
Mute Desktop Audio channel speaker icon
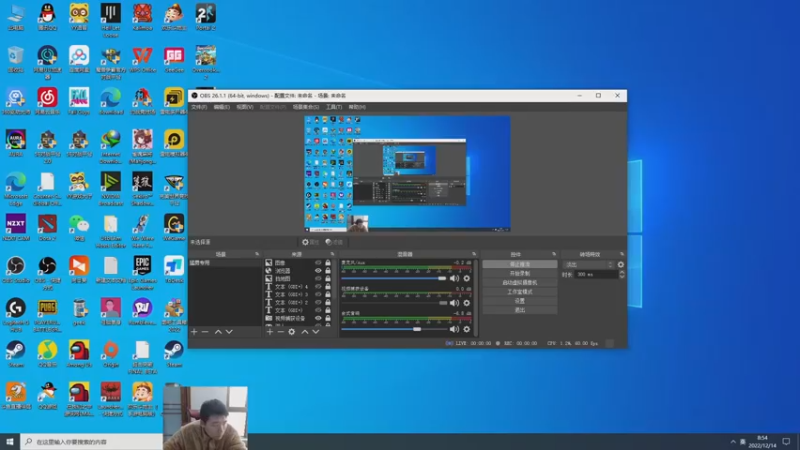(454, 329)
